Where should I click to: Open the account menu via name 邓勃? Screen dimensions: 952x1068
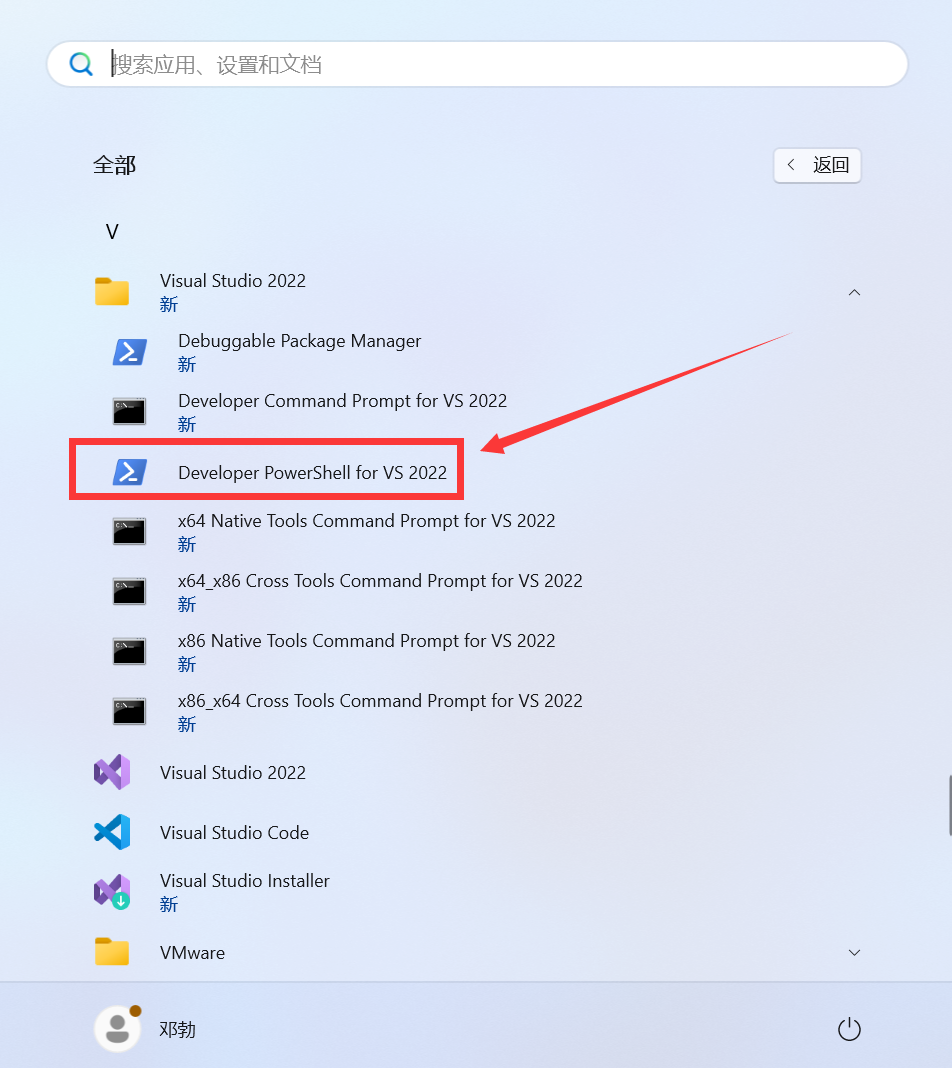(x=177, y=1029)
